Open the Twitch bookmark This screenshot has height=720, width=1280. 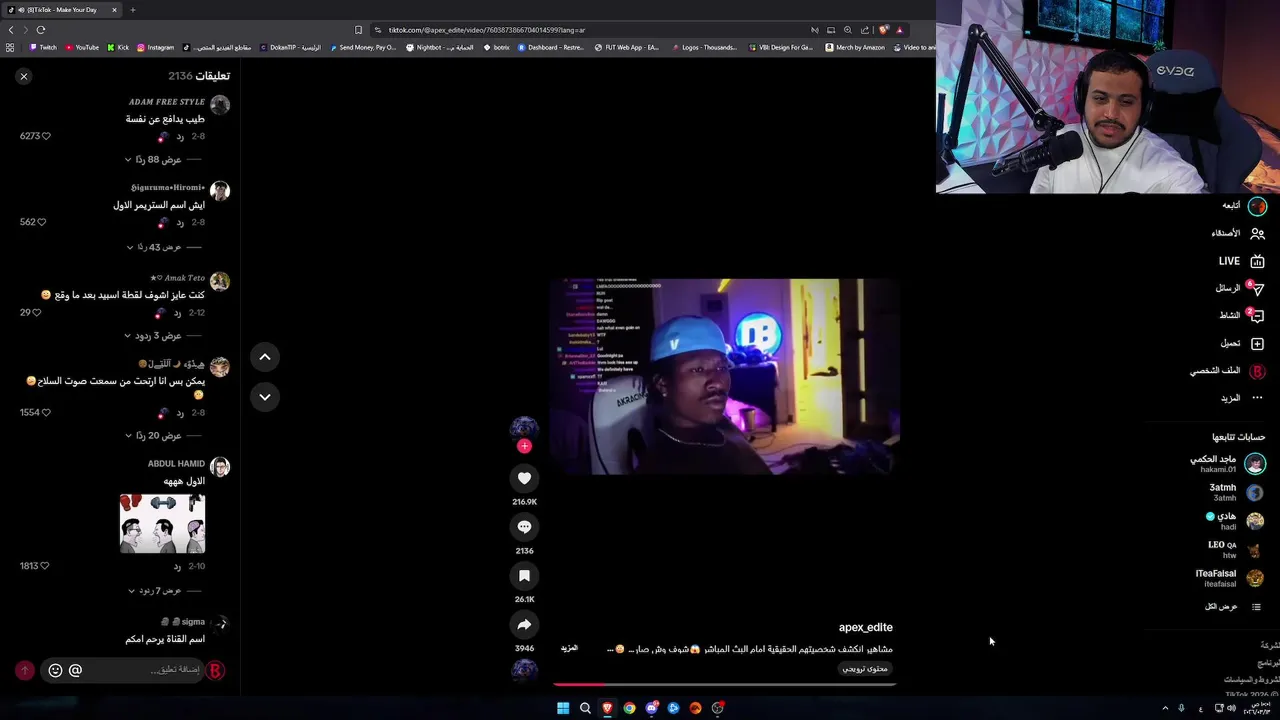[43, 47]
